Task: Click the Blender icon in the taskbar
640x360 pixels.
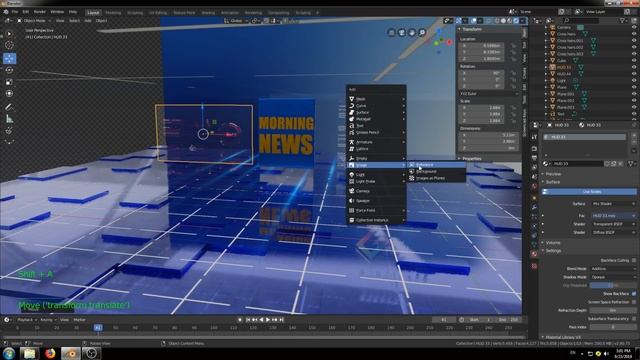Action: [x=71, y=353]
